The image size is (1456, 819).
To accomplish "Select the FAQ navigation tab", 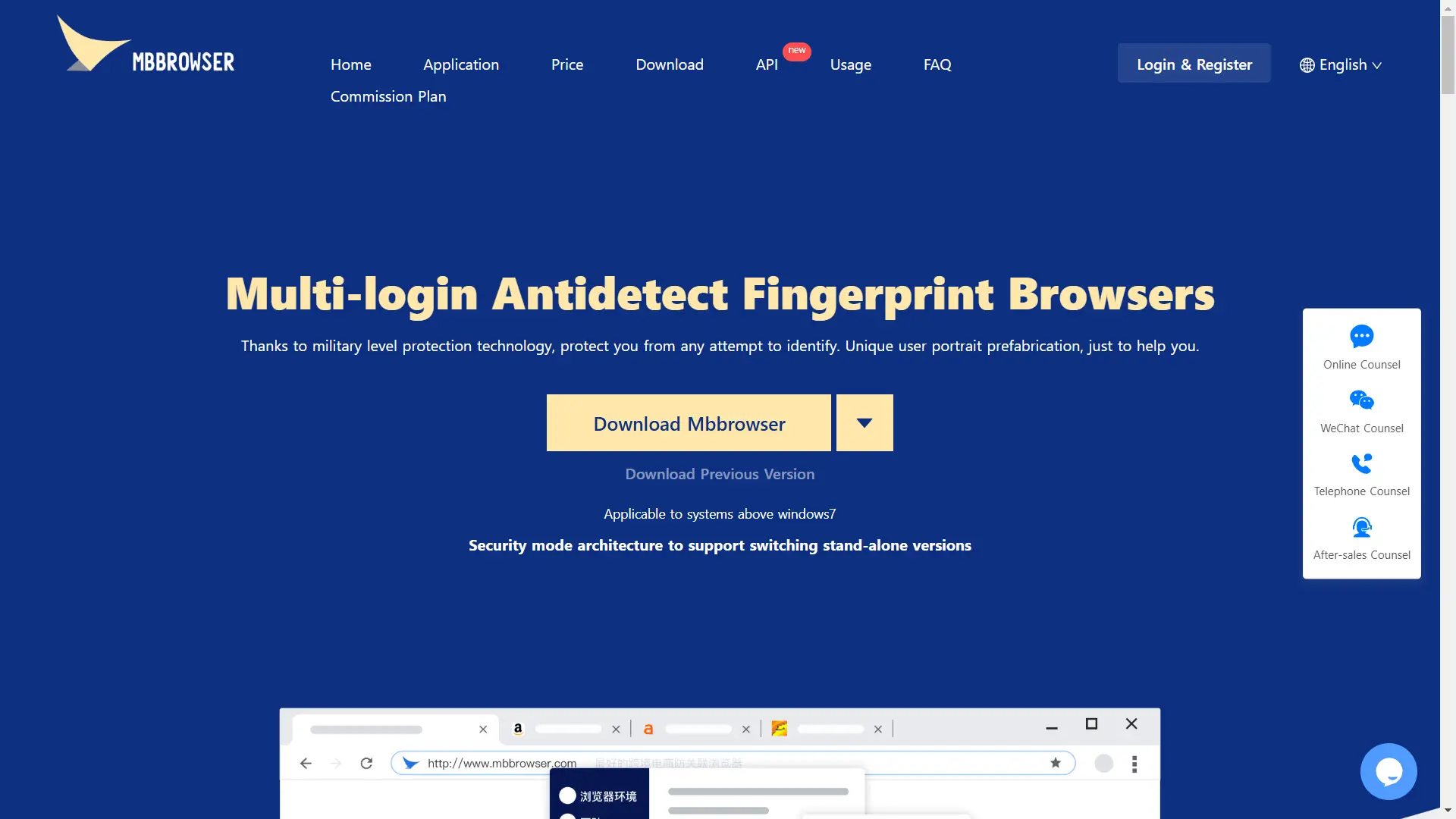I will tap(937, 63).
